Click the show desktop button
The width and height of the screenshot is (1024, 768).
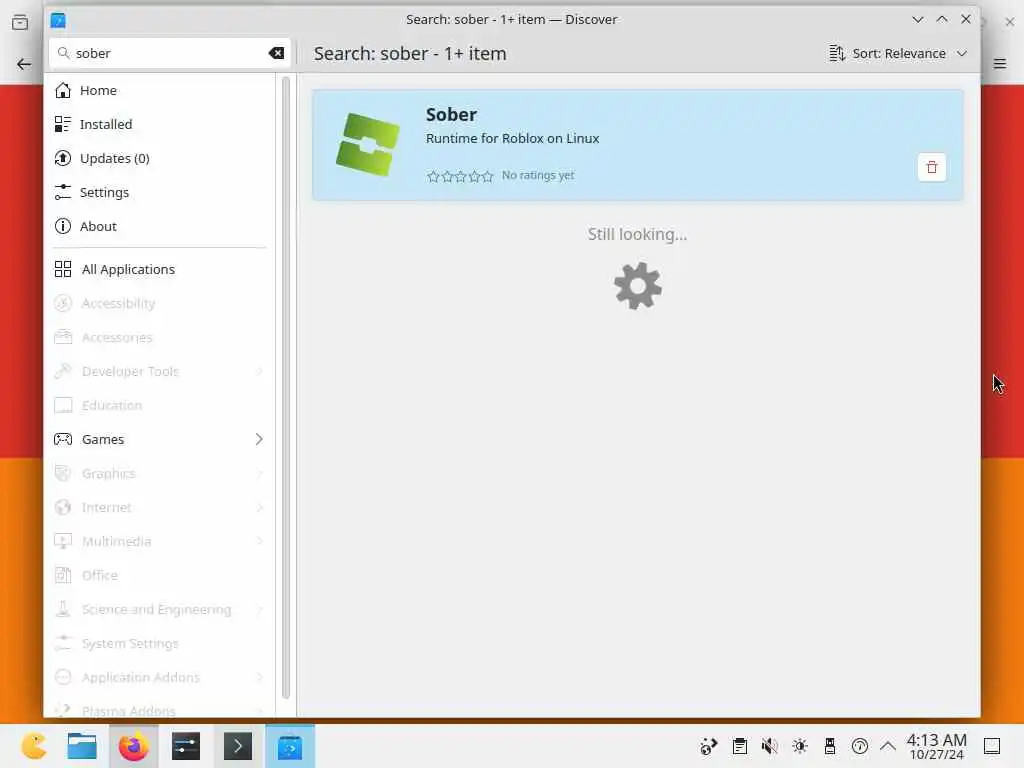(x=992, y=746)
